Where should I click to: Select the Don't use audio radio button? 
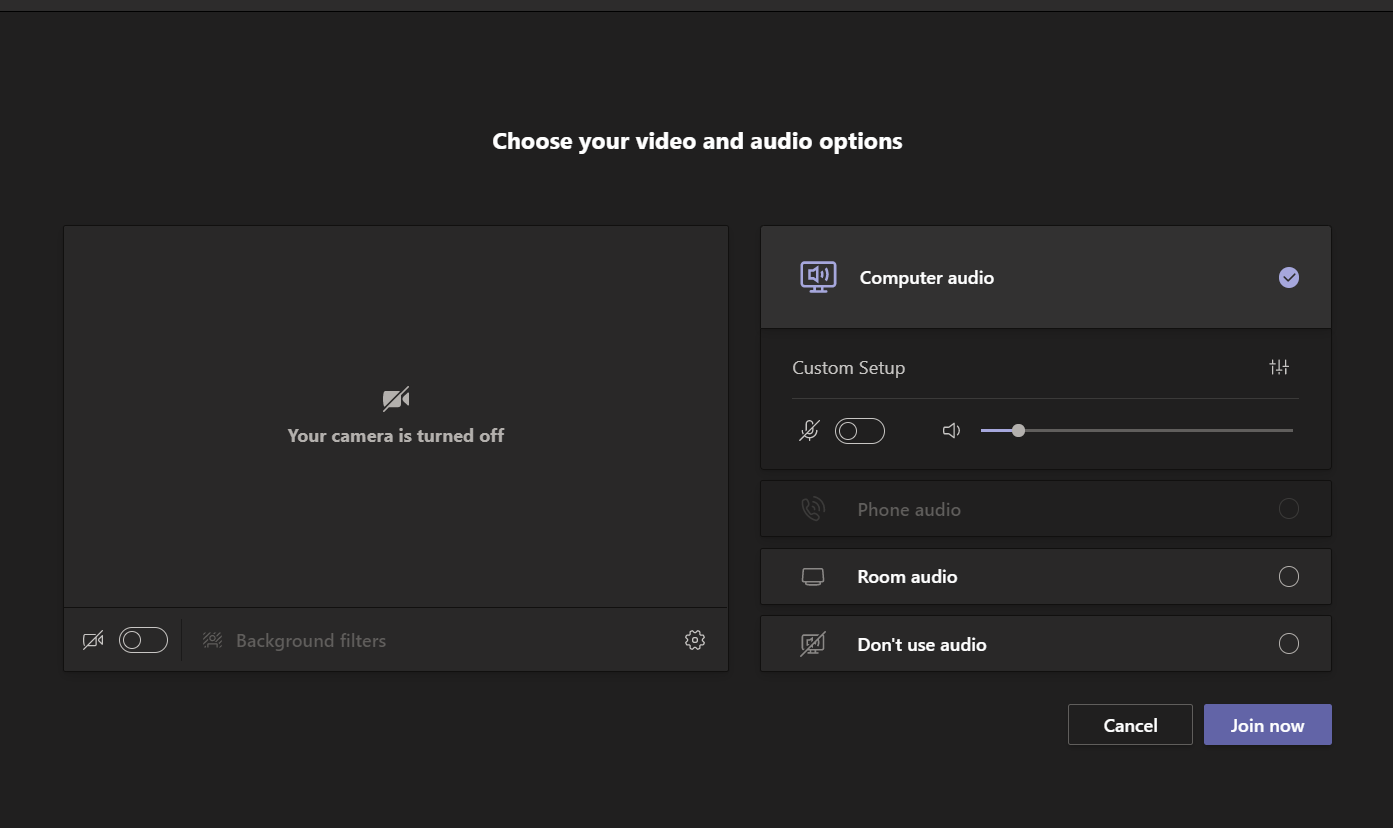1289,644
